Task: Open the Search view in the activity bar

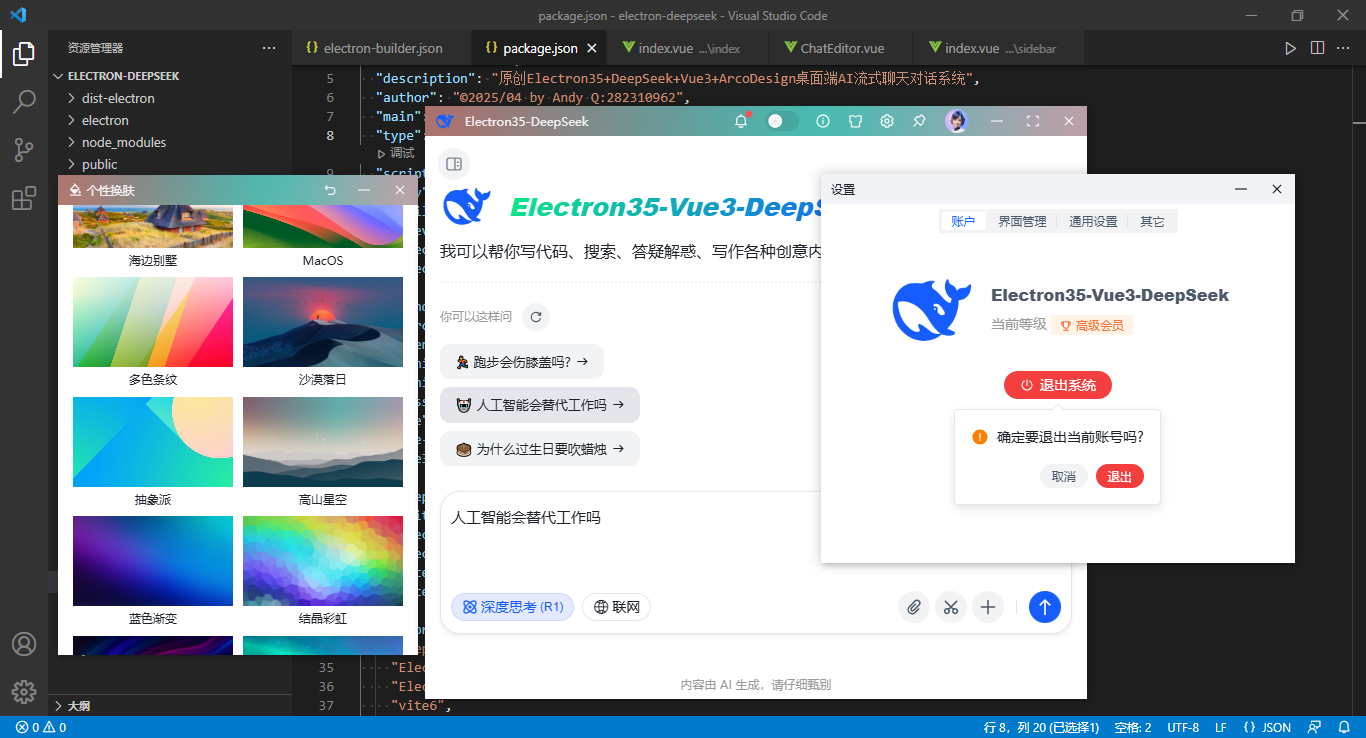Action: click(x=24, y=101)
